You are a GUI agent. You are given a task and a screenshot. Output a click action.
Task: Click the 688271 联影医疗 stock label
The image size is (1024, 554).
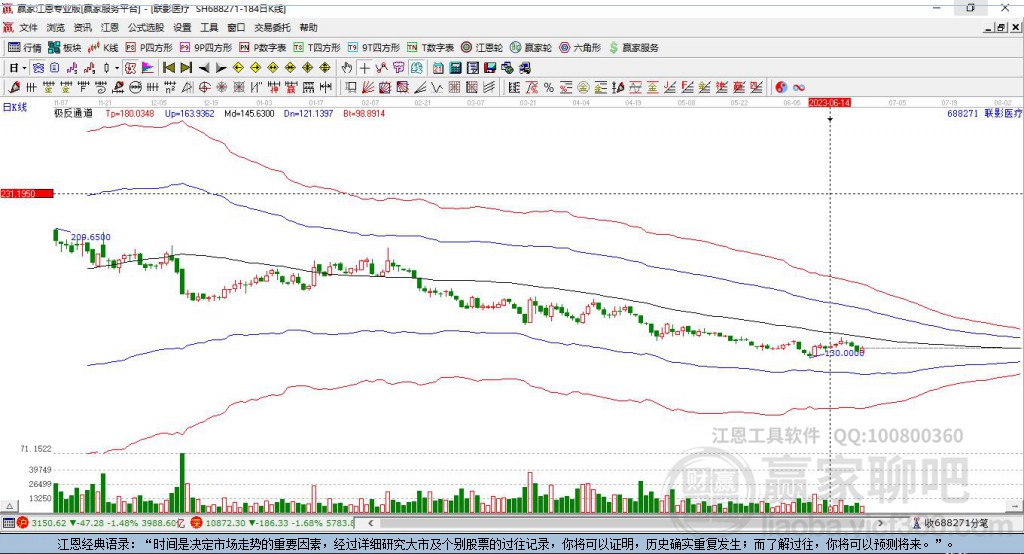(984, 113)
